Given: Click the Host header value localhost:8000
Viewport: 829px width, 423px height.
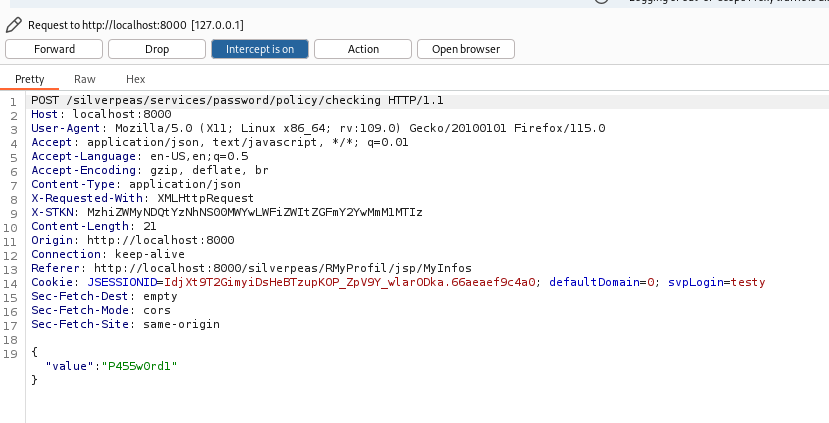Looking at the screenshot, I should pos(122,114).
